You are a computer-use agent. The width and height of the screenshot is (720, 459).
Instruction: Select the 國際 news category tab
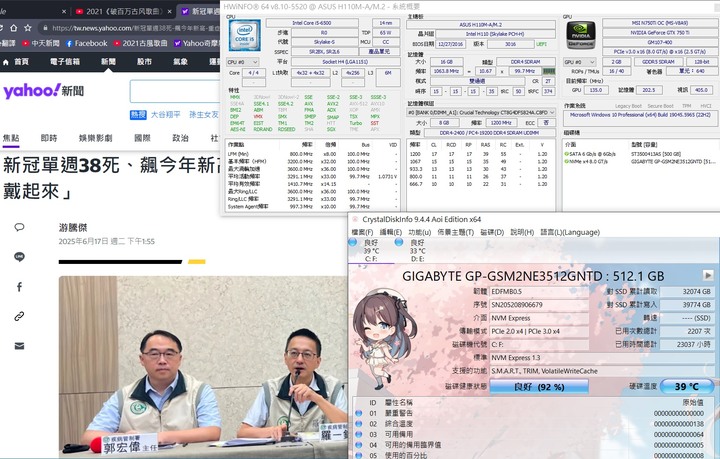(142, 138)
